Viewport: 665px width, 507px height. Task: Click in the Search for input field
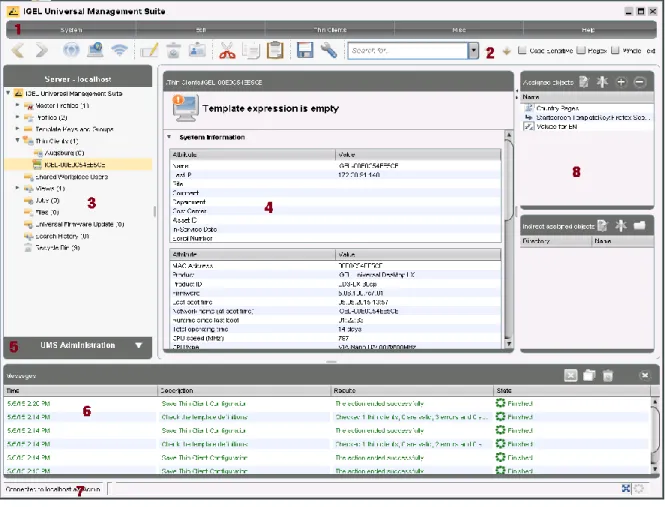pyautogui.click(x=408, y=51)
